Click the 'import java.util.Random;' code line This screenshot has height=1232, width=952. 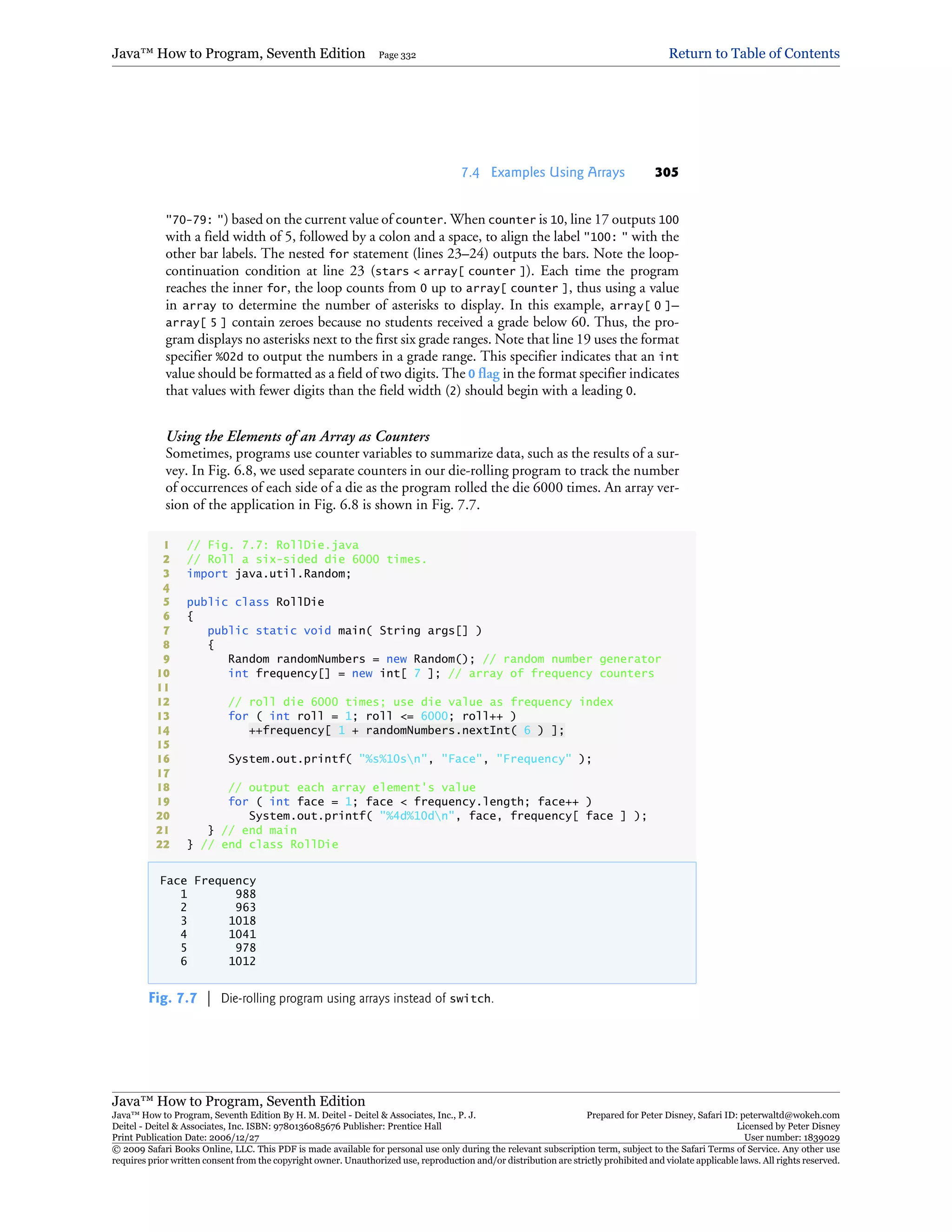coord(269,574)
